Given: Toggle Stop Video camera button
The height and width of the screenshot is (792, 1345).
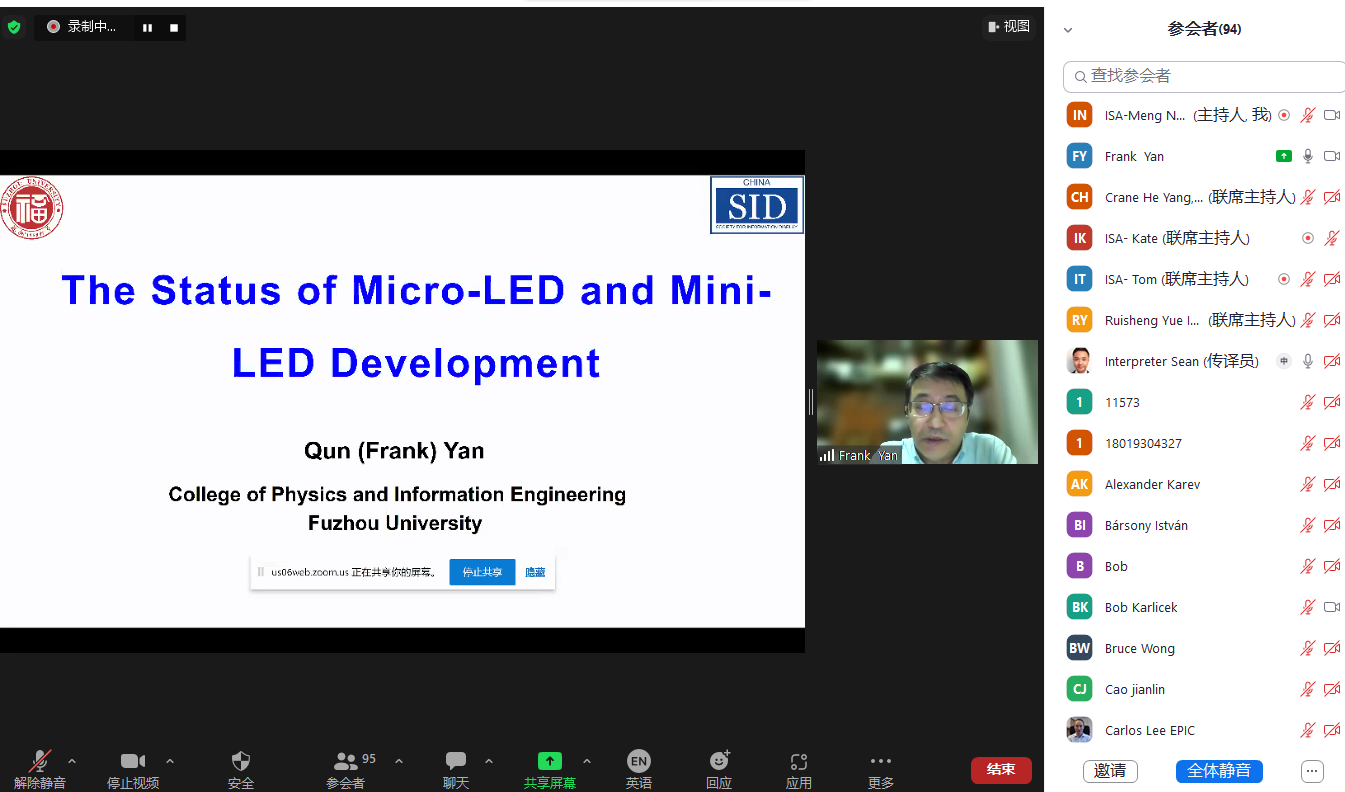Looking at the screenshot, I should tap(133, 767).
